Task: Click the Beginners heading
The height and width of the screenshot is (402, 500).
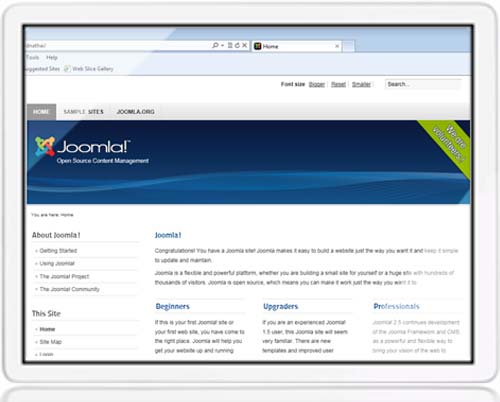Action: click(x=172, y=306)
